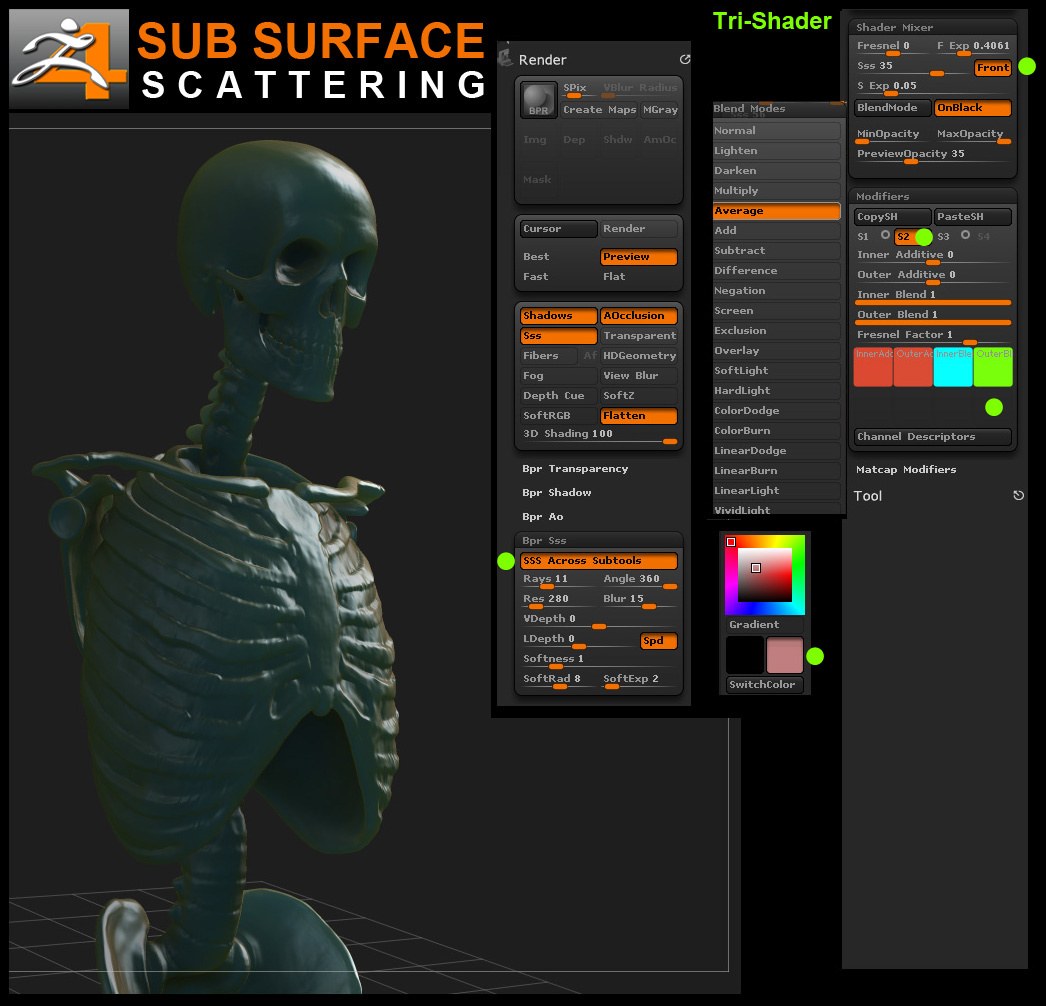Toggle the OnBlack option
Image resolution: width=1046 pixels, height=1006 pixels.
[x=973, y=107]
